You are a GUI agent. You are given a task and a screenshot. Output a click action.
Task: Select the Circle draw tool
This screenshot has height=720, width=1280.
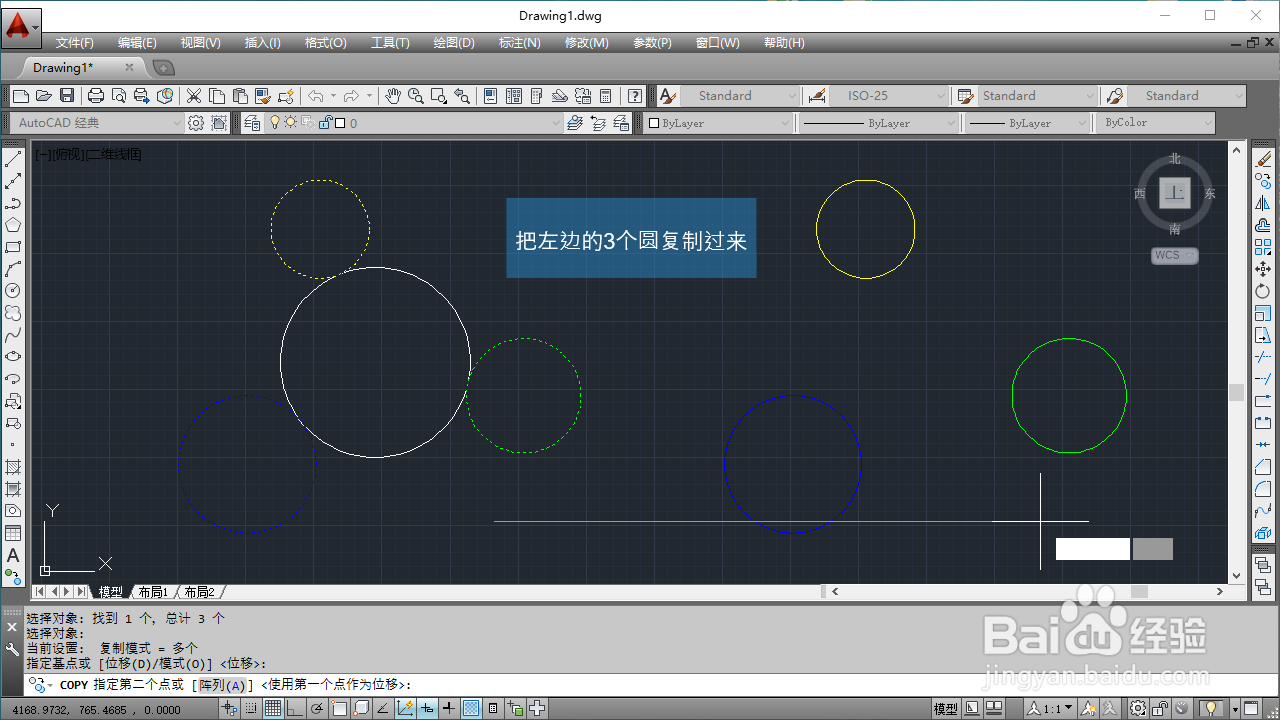[13, 291]
